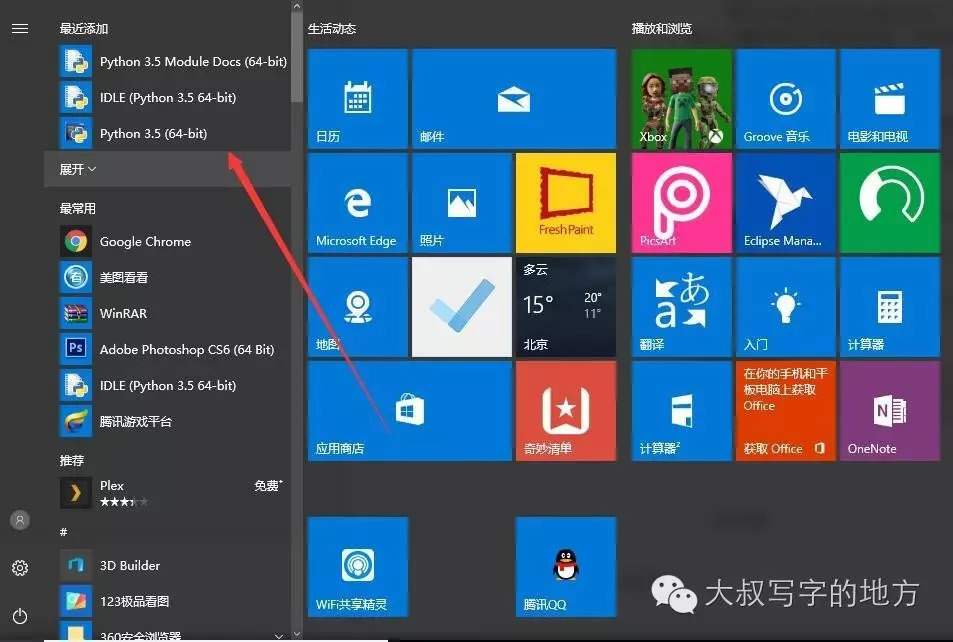
Task: Open the OneNote tile
Action: point(890,411)
